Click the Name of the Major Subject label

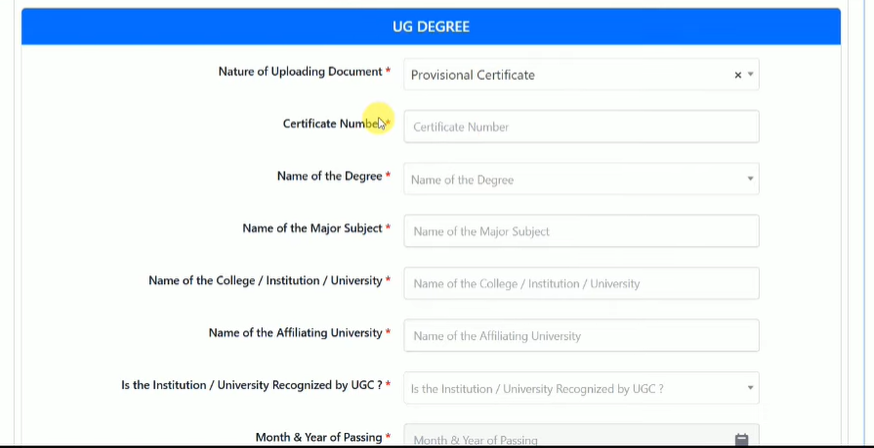(312, 228)
